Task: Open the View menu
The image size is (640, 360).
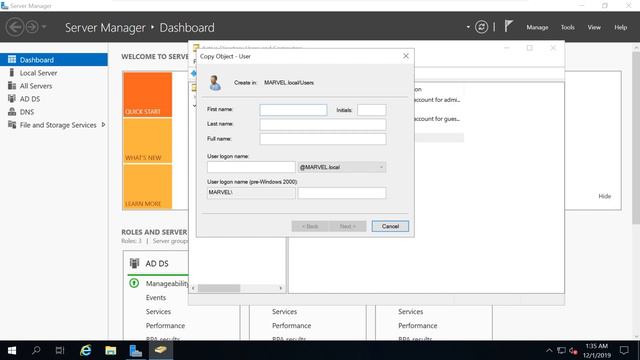Action: (594, 27)
